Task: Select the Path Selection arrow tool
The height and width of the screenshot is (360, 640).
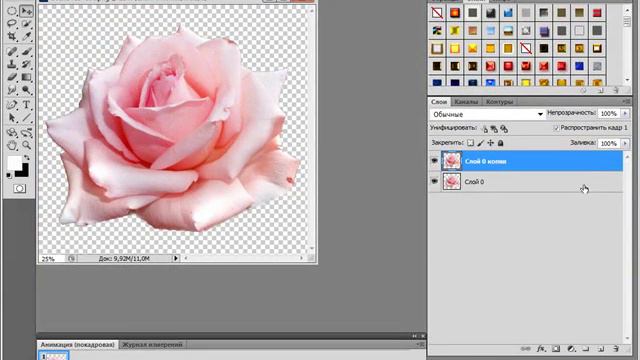Action: coord(12,118)
